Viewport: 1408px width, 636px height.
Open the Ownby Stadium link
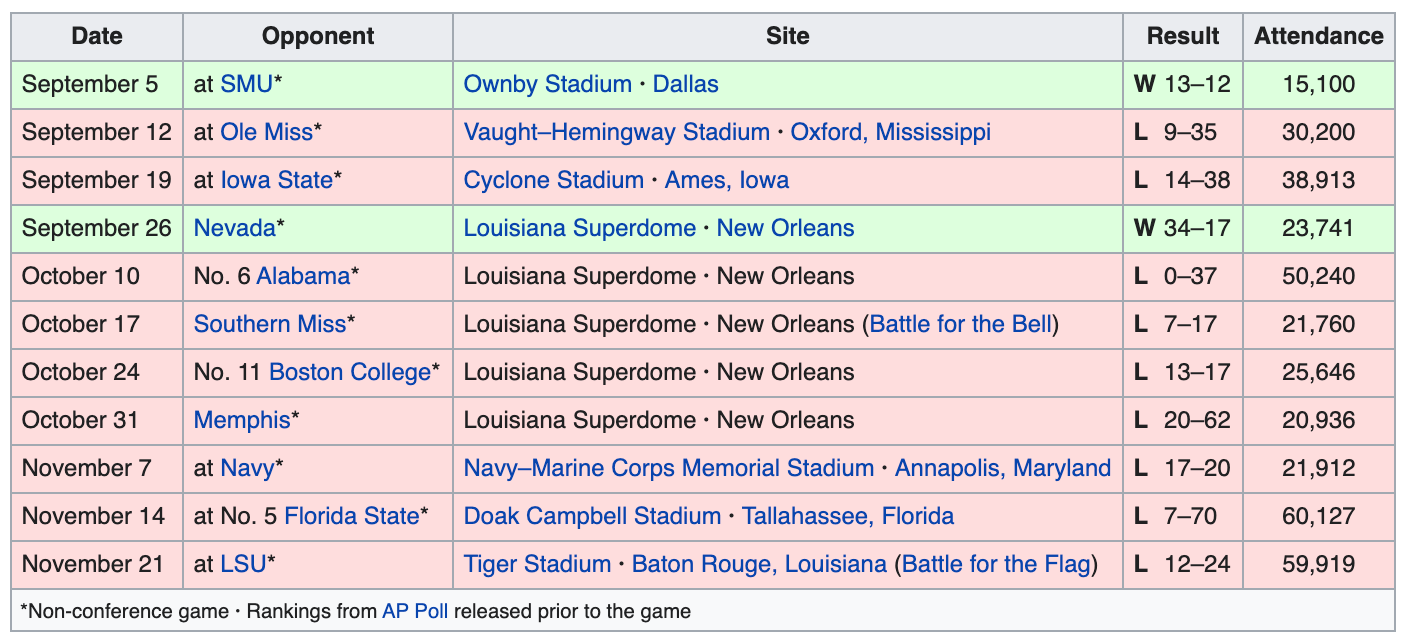[x=548, y=84]
